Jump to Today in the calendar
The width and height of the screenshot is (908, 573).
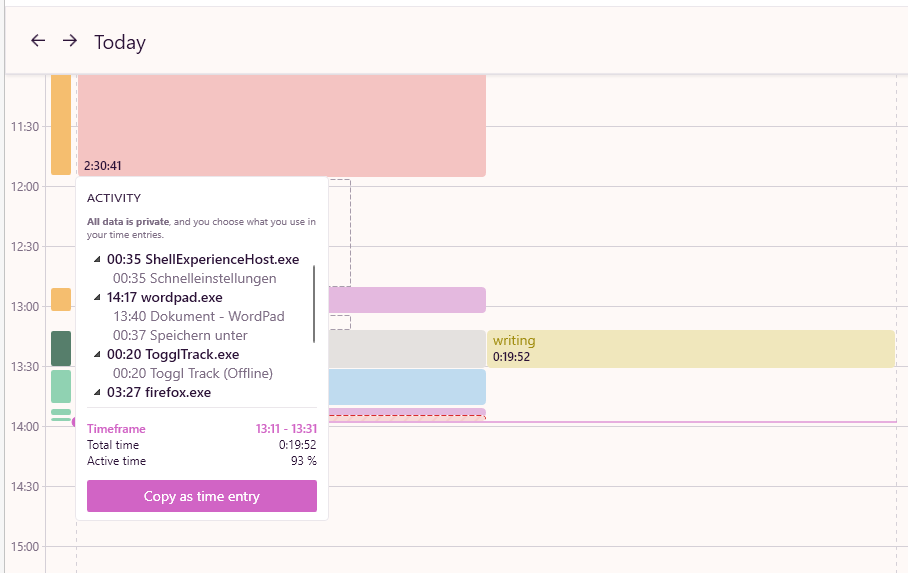120,42
